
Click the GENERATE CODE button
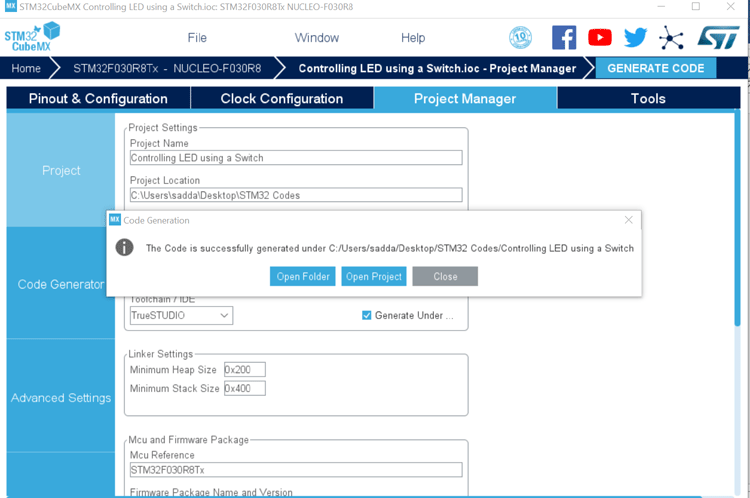656,68
